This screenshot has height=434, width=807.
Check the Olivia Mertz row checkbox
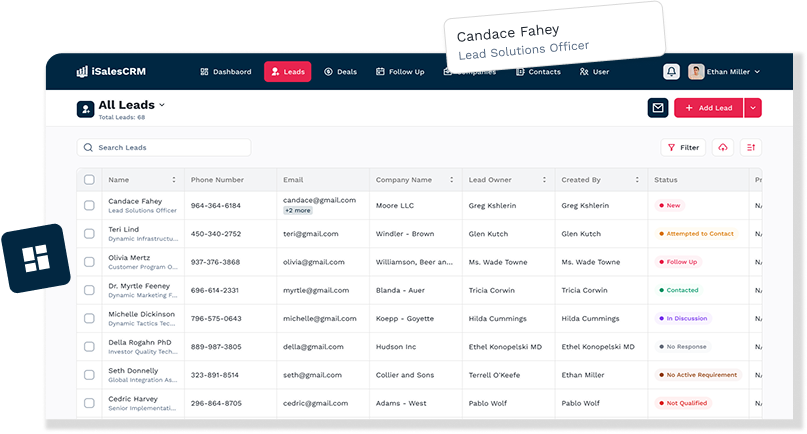tap(89, 262)
